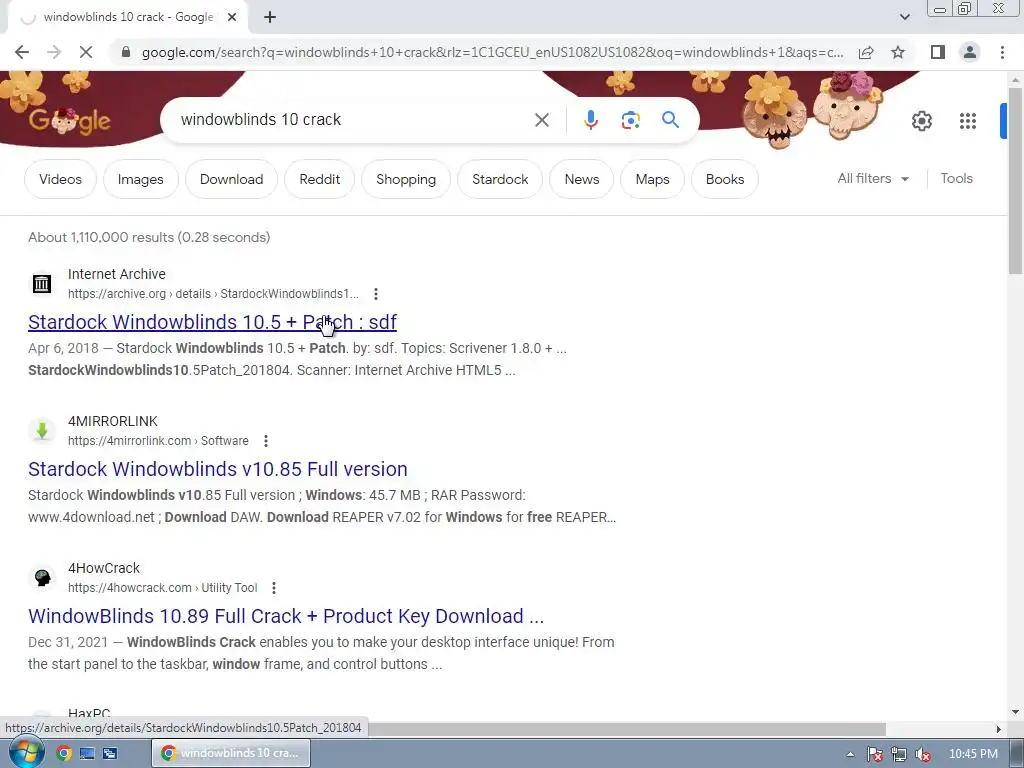Open the muted volume tray icon
Screen dimensions: 1024x768
pyautogui.click(x=922, y=754)
